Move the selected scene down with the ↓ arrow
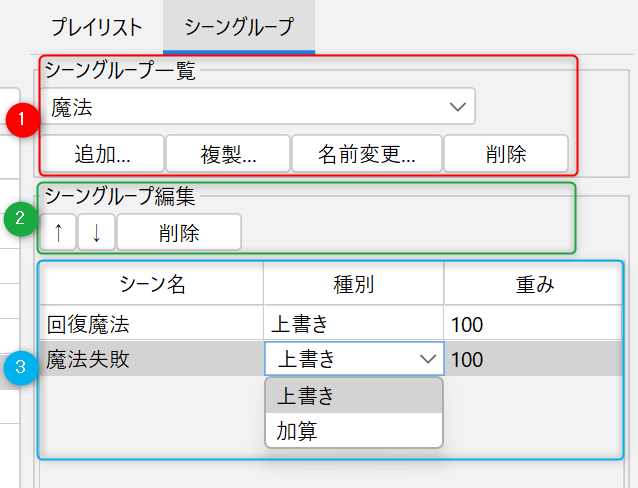The height and width of the screenshot is (488, 638). tap(96, 233)
